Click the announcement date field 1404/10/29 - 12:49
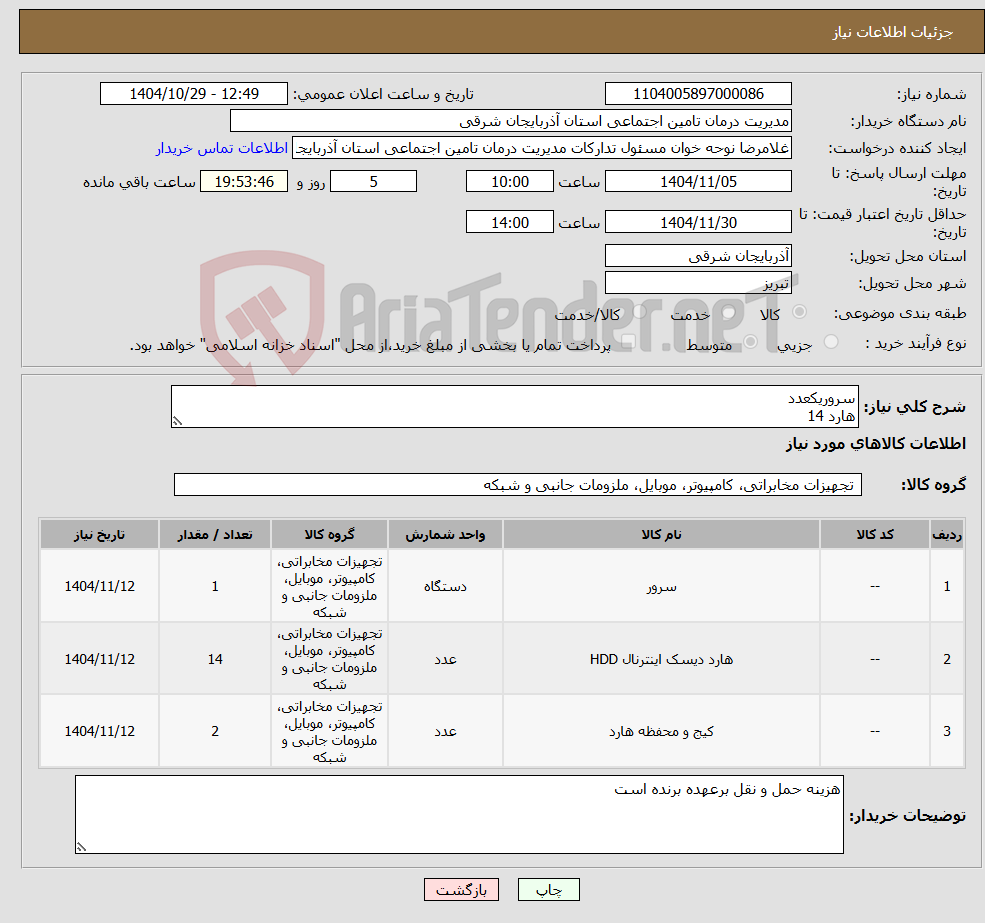The width and height of the screenshot is (985, 923). coord(194,94)
